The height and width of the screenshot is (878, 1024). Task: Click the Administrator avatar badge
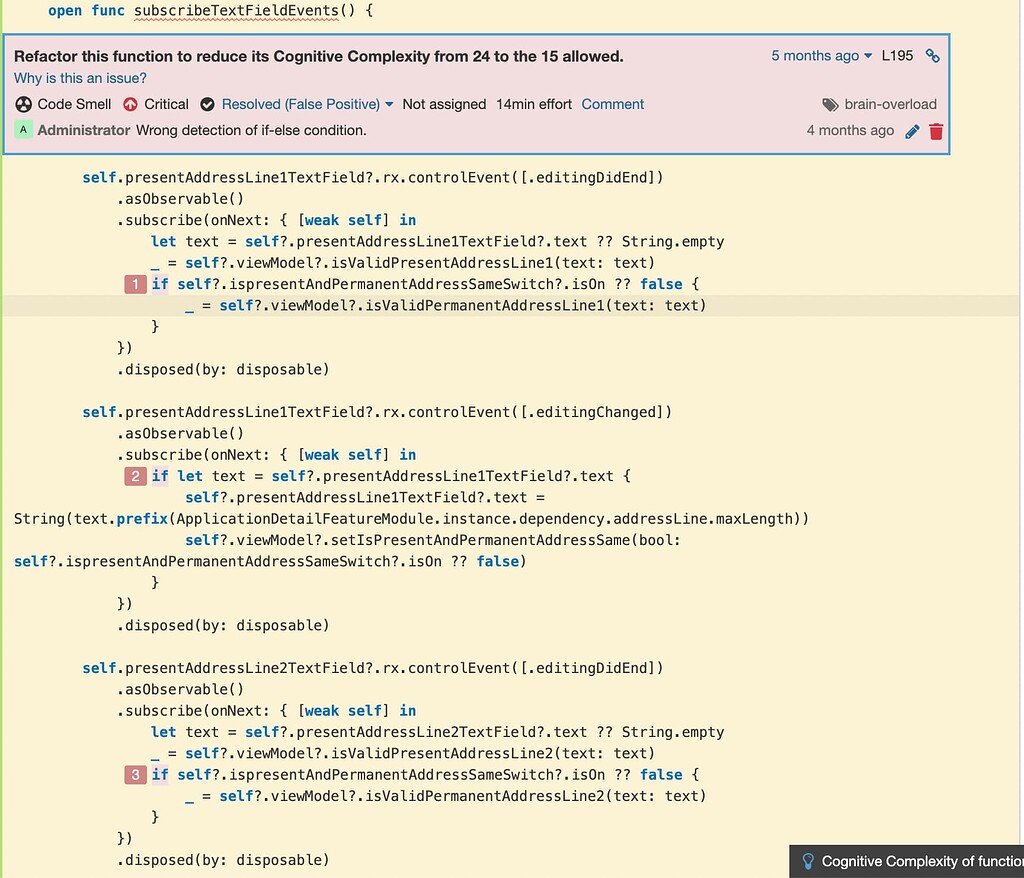click(22, 130)
